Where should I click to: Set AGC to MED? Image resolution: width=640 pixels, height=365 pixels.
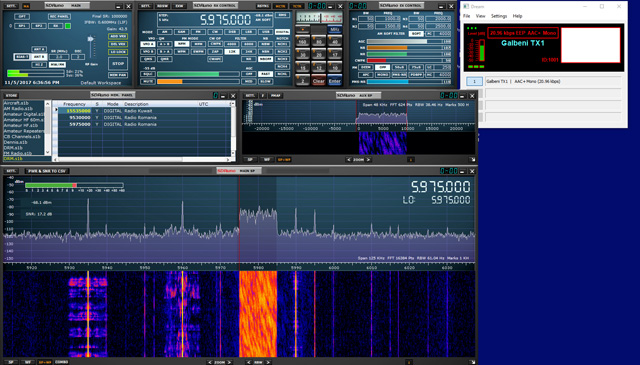pos(249,82)
